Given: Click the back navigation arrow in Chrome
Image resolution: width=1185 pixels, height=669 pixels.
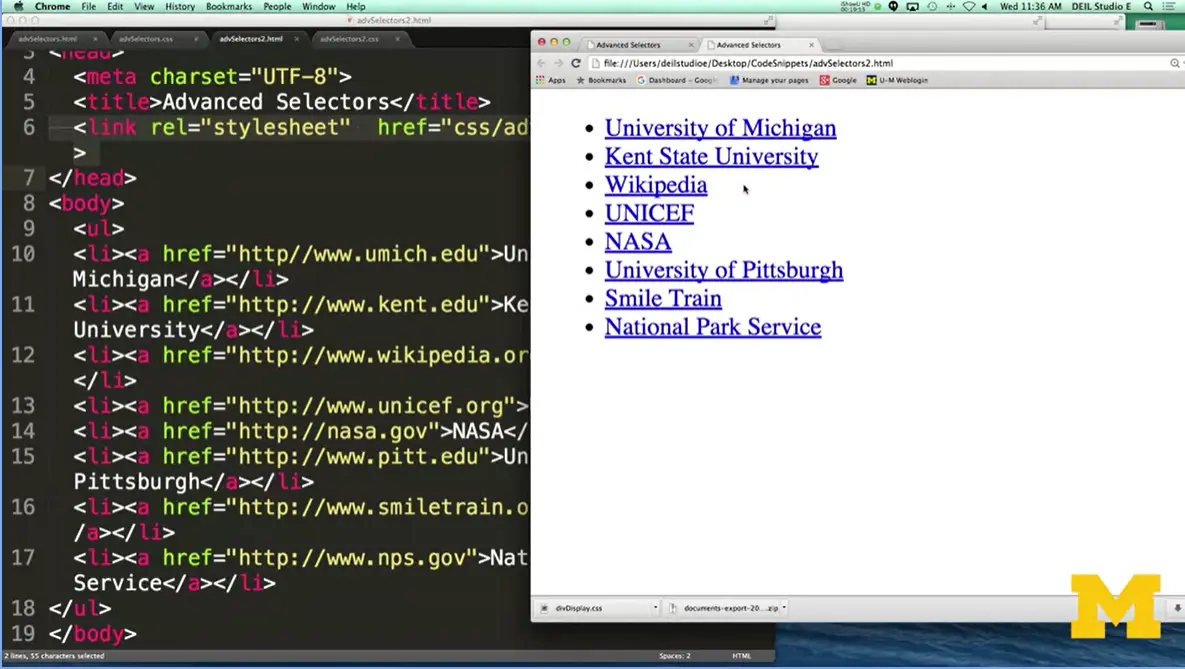Looking at the screenshot, I should tap(539, 62).
